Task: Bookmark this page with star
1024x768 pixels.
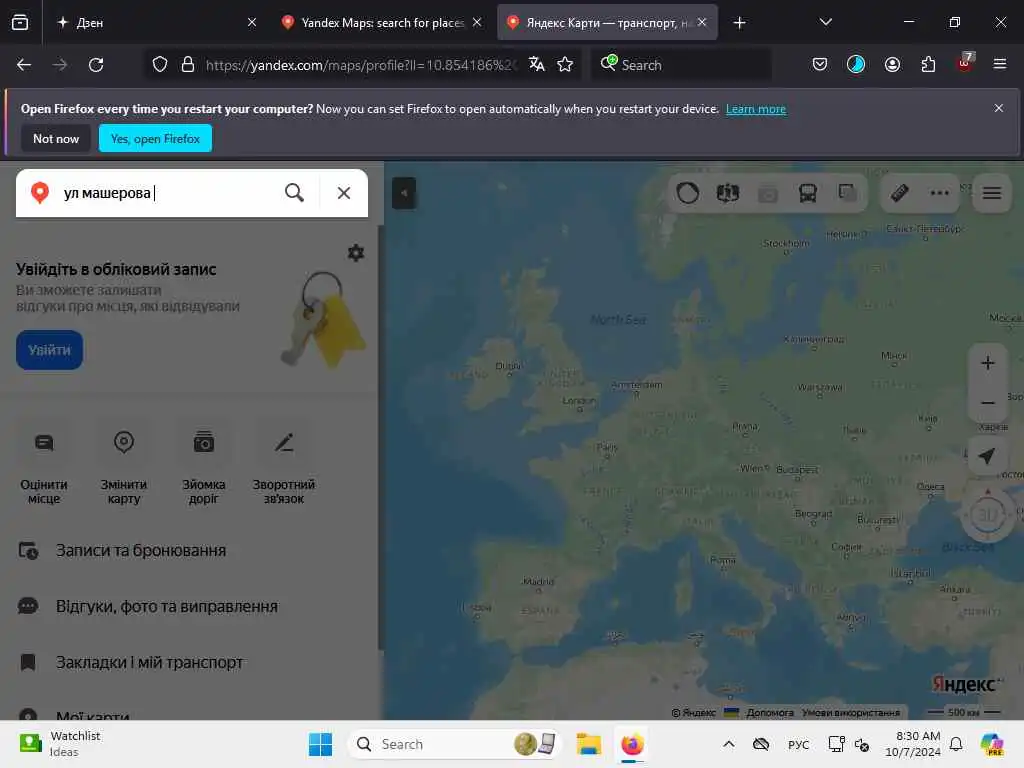Action: tap(565, 64)
